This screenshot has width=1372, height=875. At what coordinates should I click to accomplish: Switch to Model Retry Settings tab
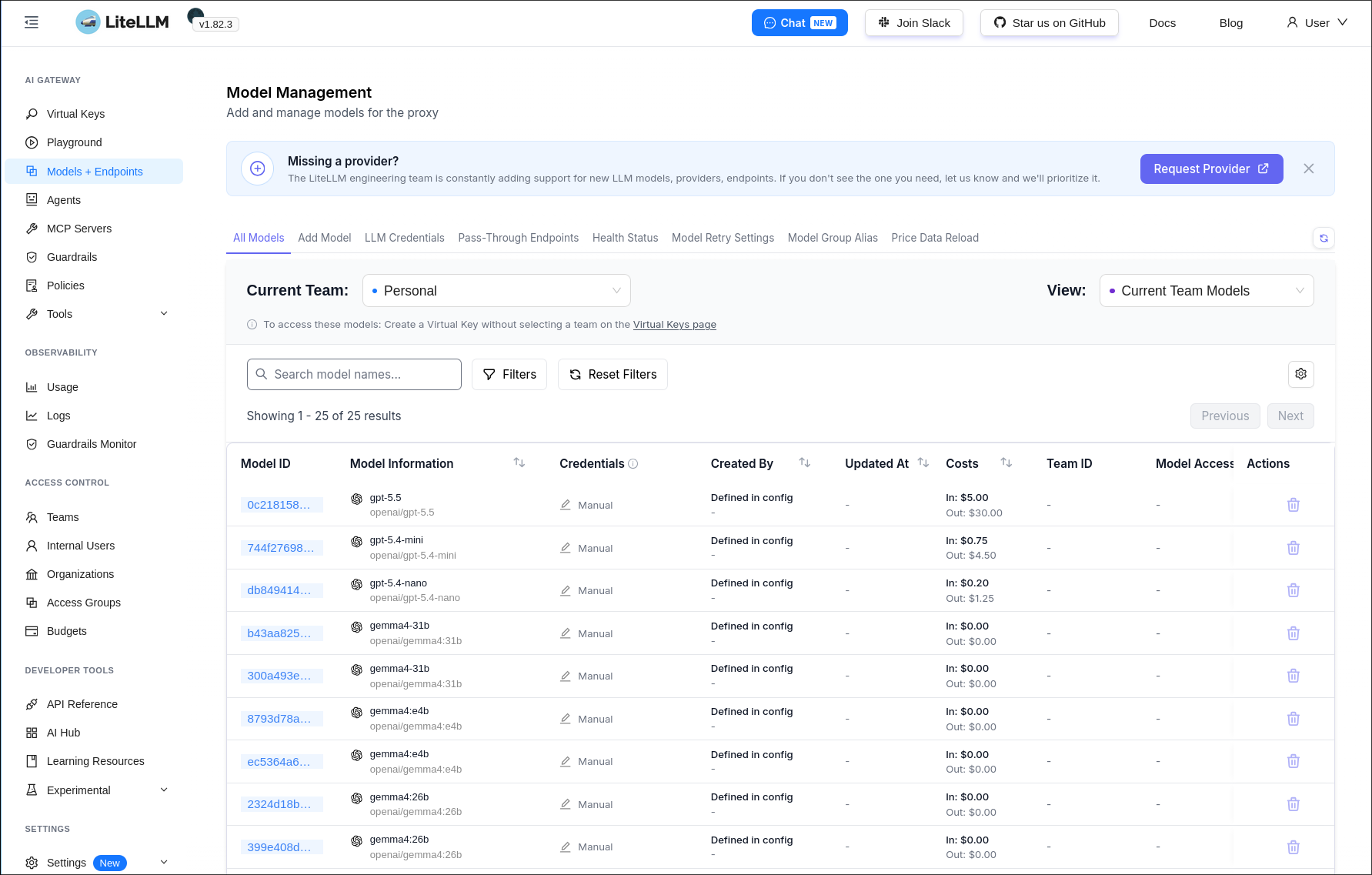point(723,238)
